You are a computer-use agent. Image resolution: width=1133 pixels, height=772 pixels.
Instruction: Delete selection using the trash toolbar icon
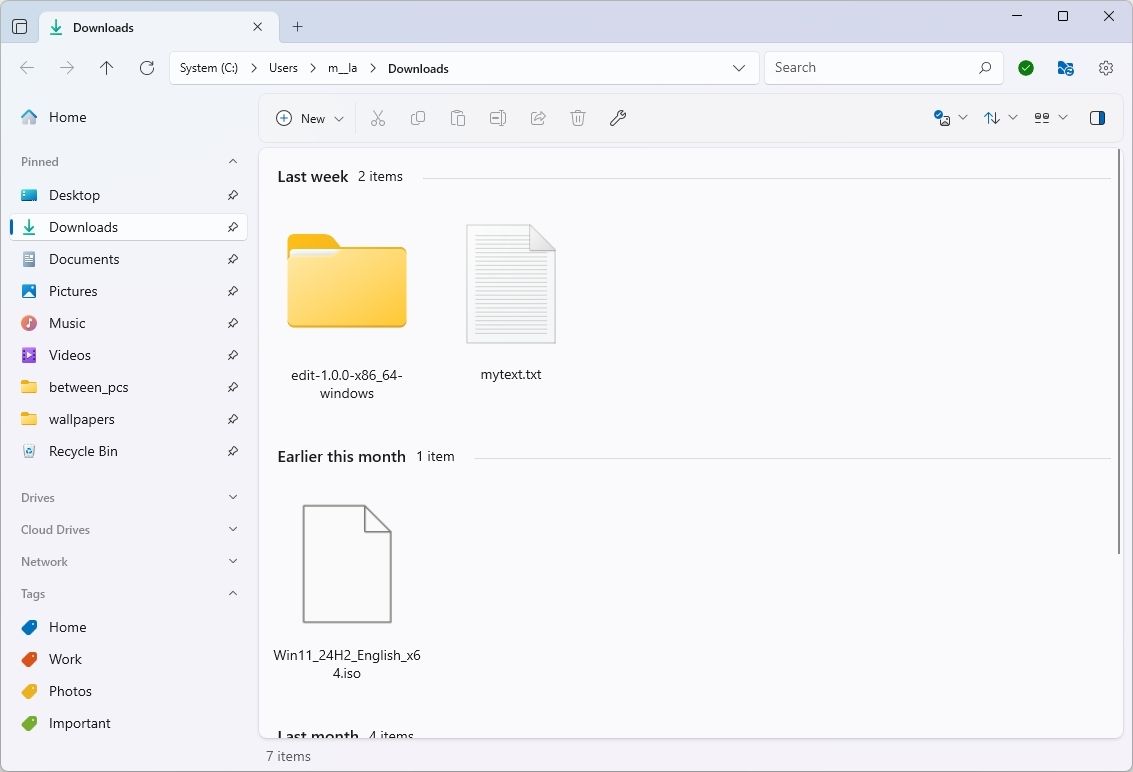point(577,118)
